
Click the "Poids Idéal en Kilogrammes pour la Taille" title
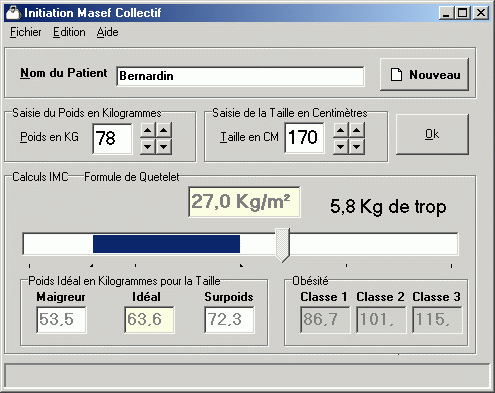pyautogui.click(x=124, y=281)
